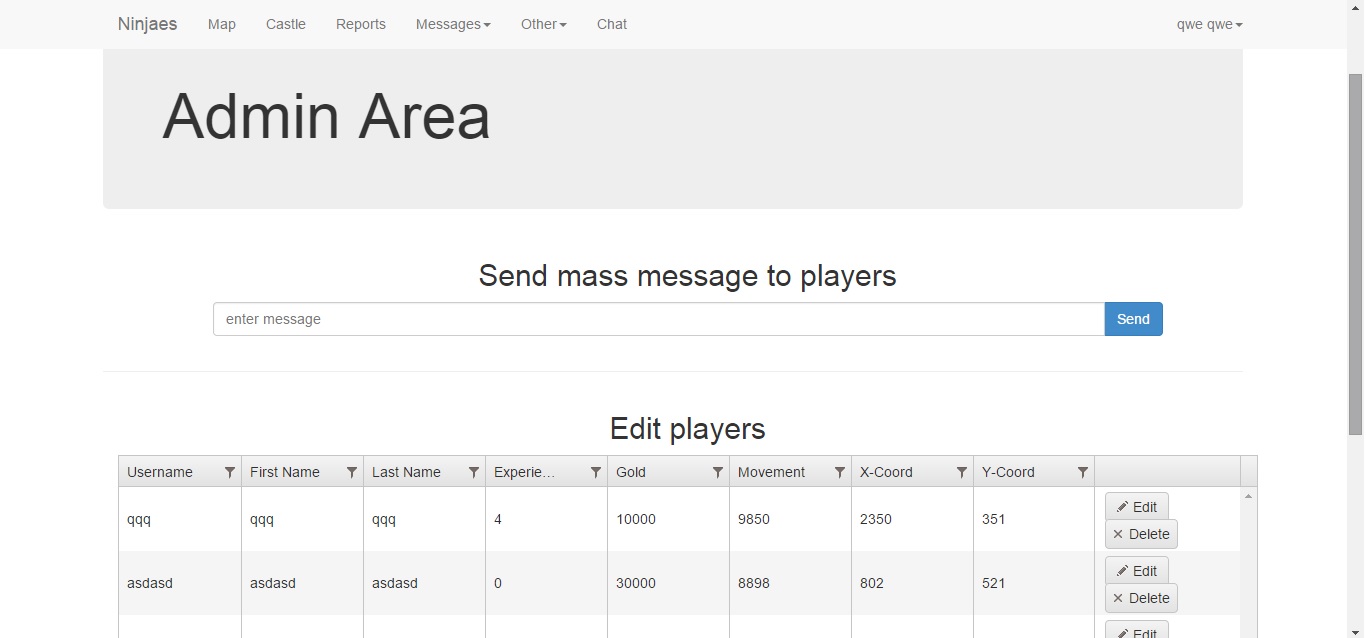Open the qwe qwe user dropdown
The image size is (1366, 638).
(x=1210, y=24)
